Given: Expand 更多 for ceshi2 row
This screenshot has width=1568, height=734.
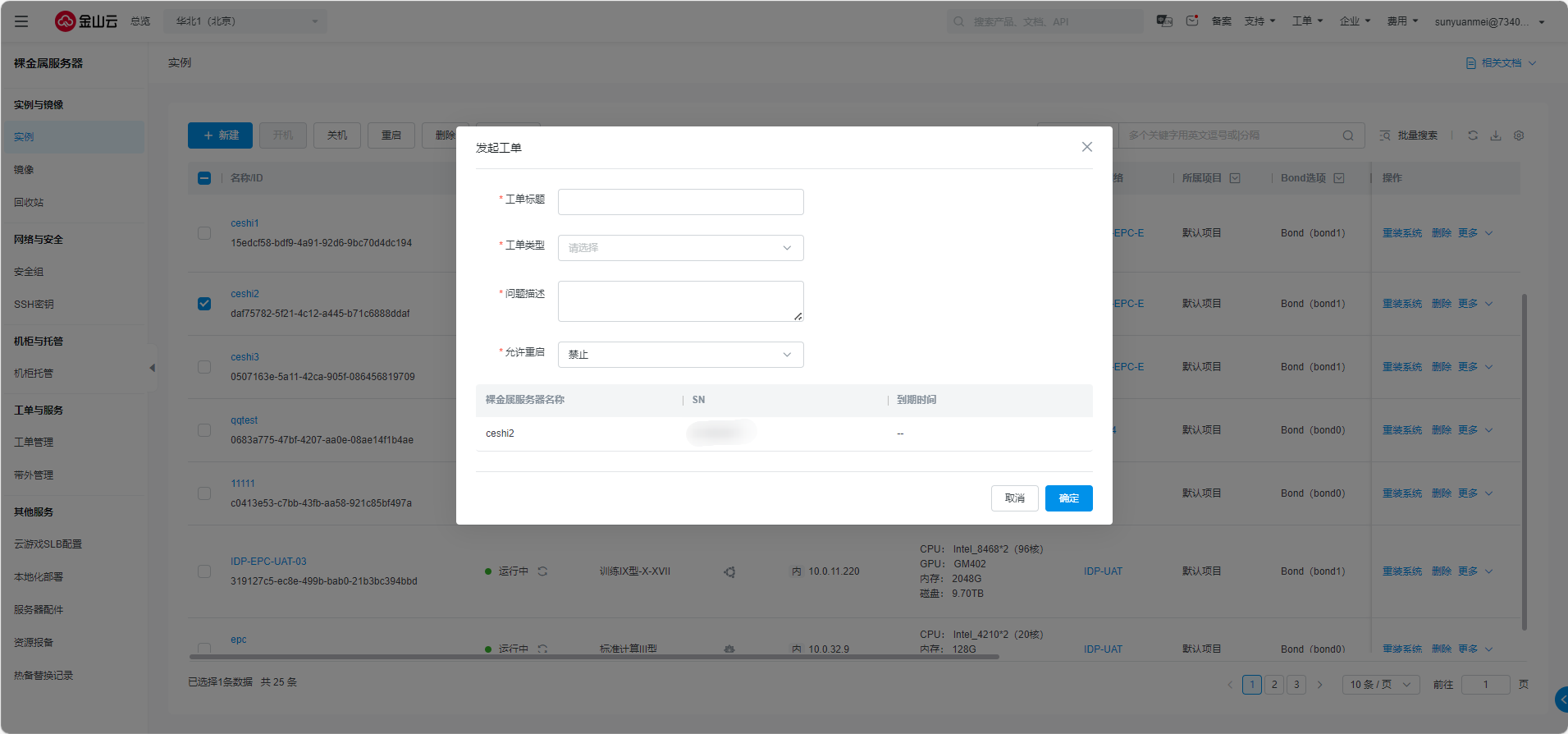Looking at the screenshot, I should 1475,304.
